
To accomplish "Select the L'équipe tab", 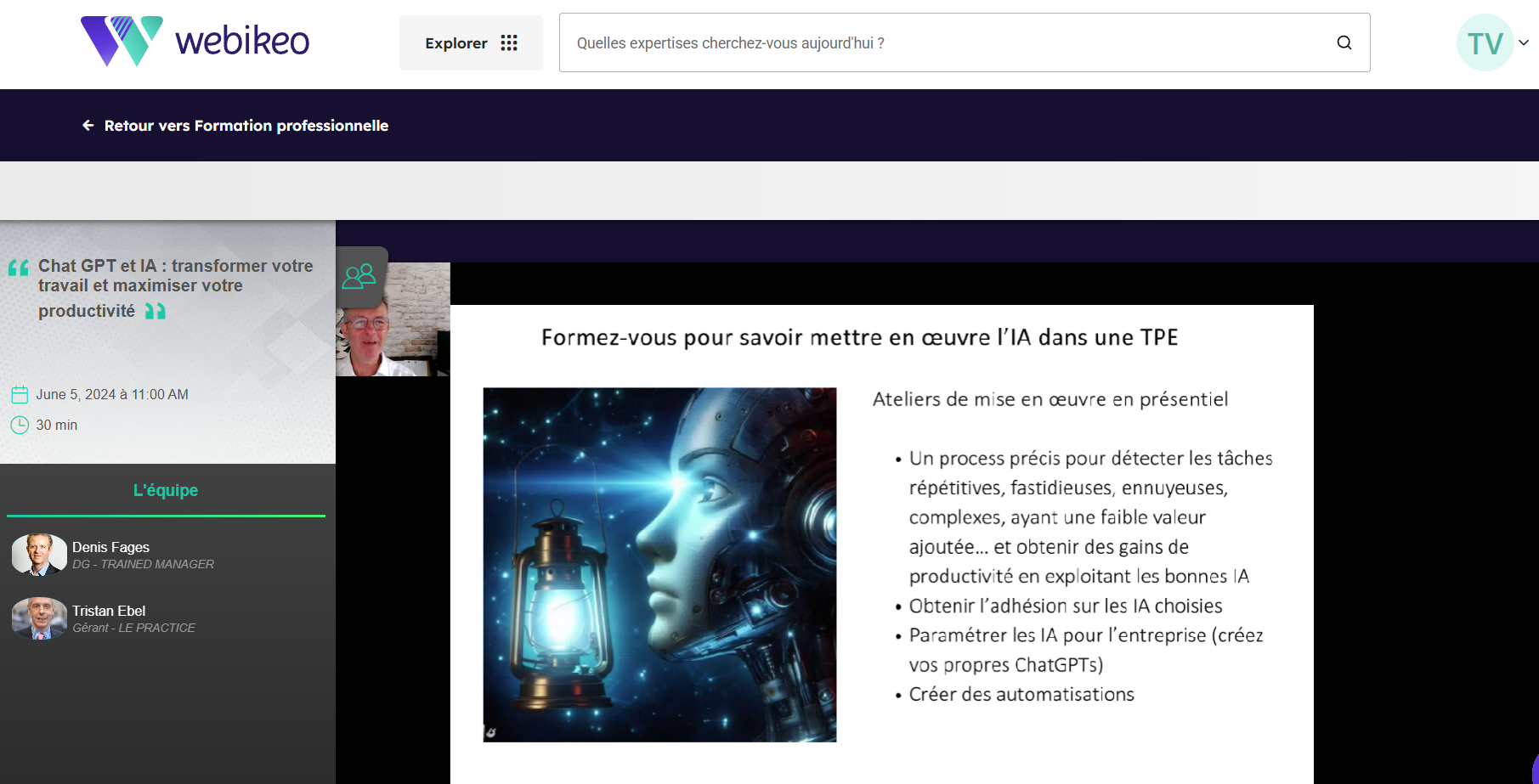I will (x=166, y=490).
